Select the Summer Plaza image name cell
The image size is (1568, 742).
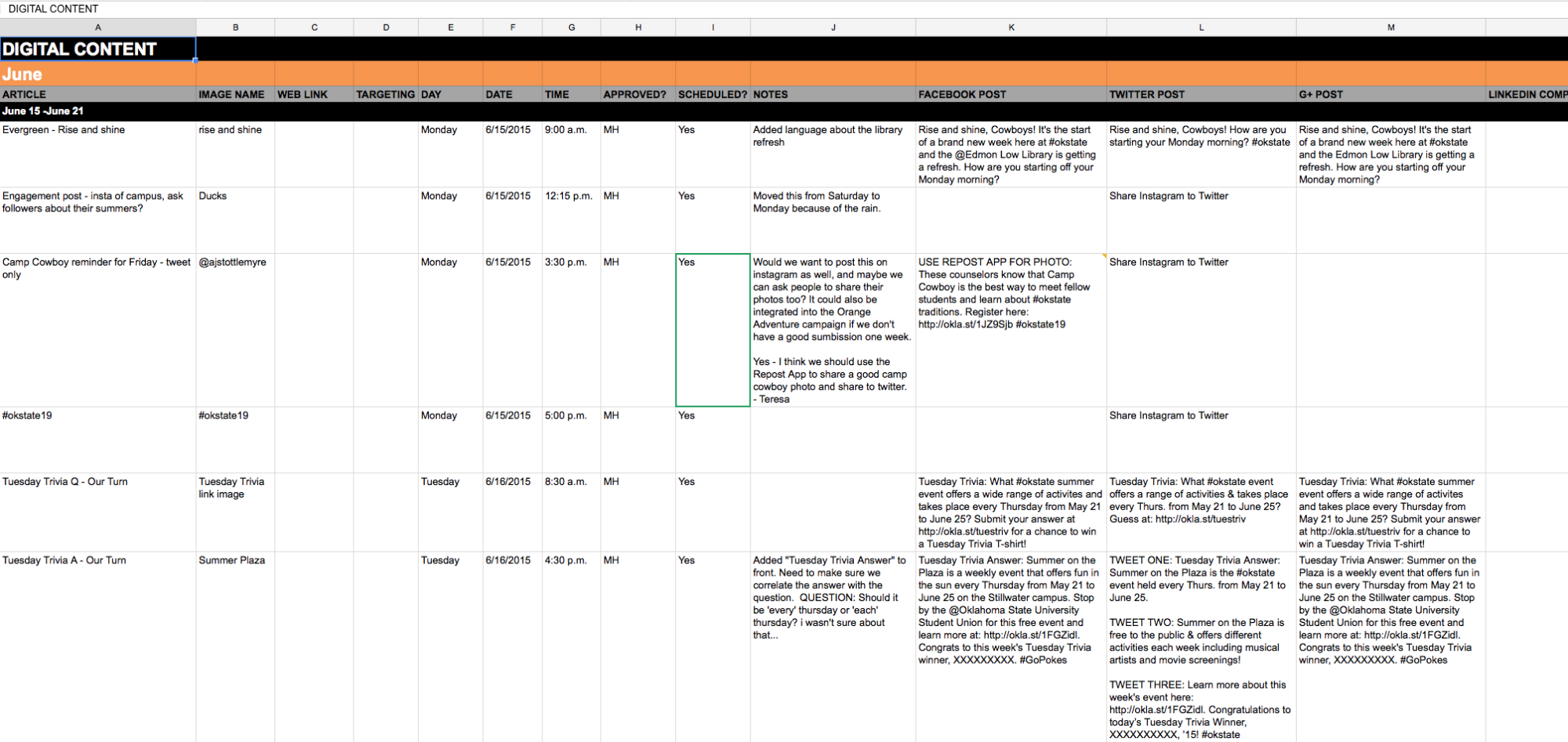[235, 646]
